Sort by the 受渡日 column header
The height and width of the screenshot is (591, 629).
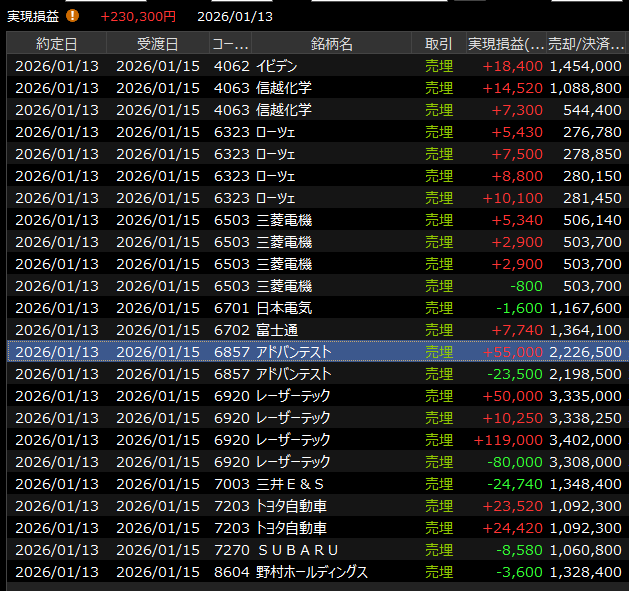coord(157,44)
